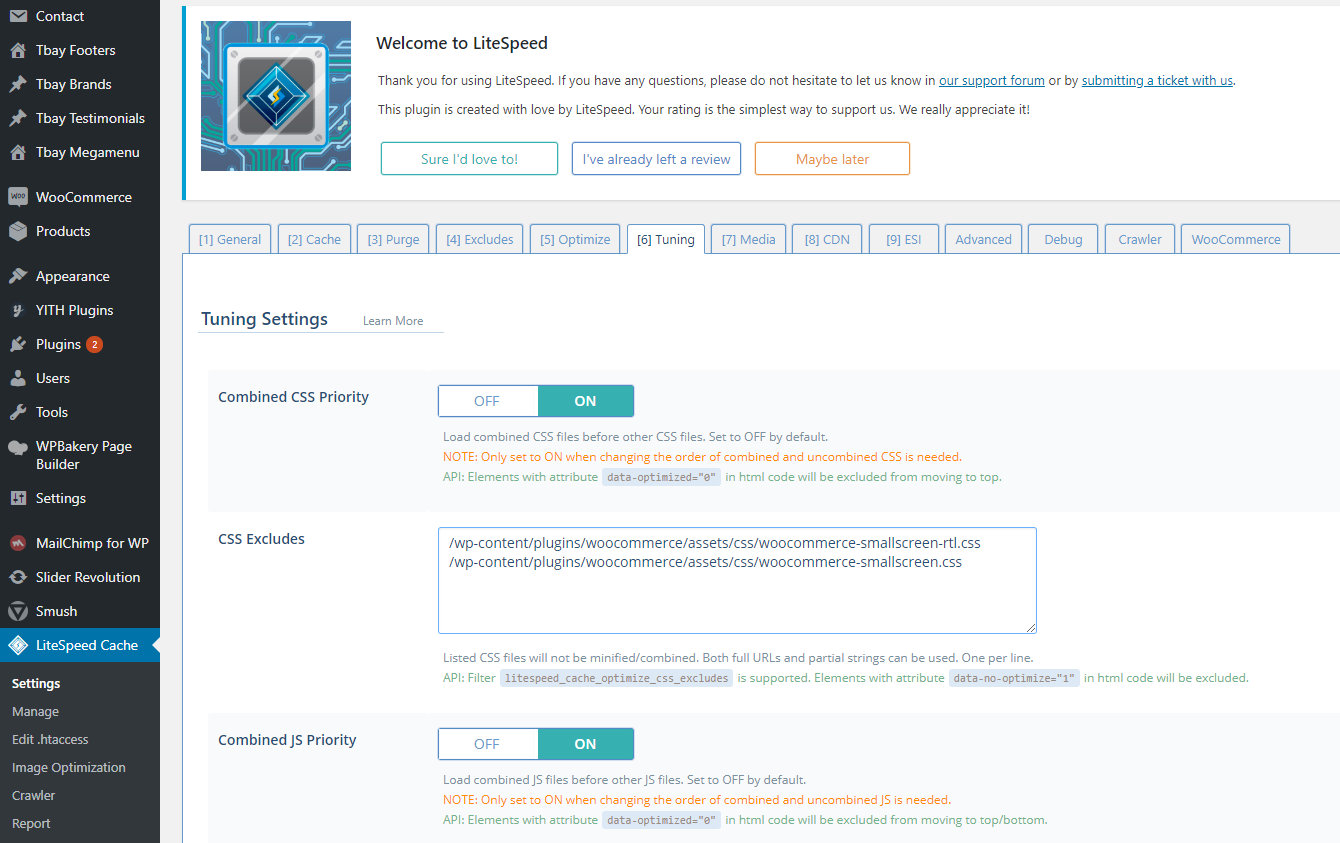Turn OFF Combined JS Priority
This screenshot has height=843, width=1340.
pos(487,744)
